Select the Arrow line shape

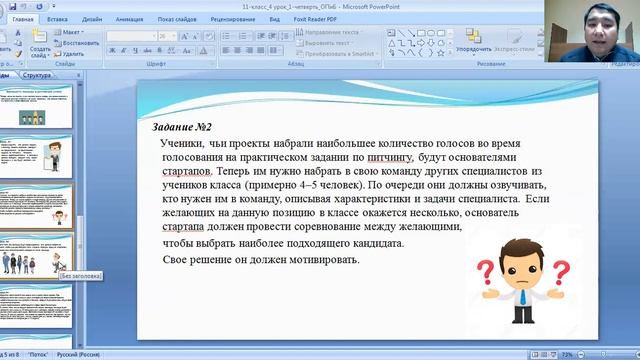tap(411, 33)
